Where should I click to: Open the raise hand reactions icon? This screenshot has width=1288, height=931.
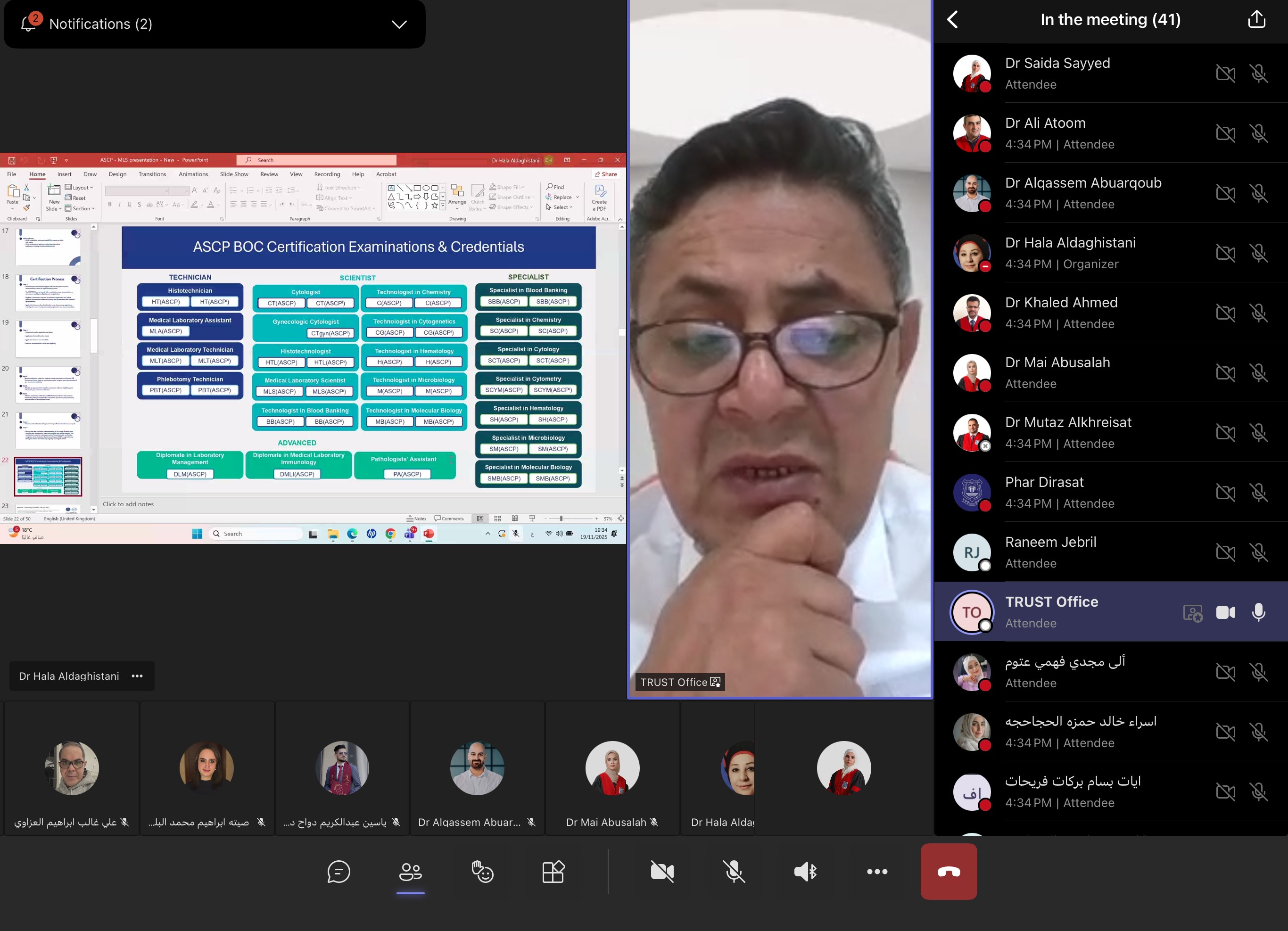tap(482, 872)
